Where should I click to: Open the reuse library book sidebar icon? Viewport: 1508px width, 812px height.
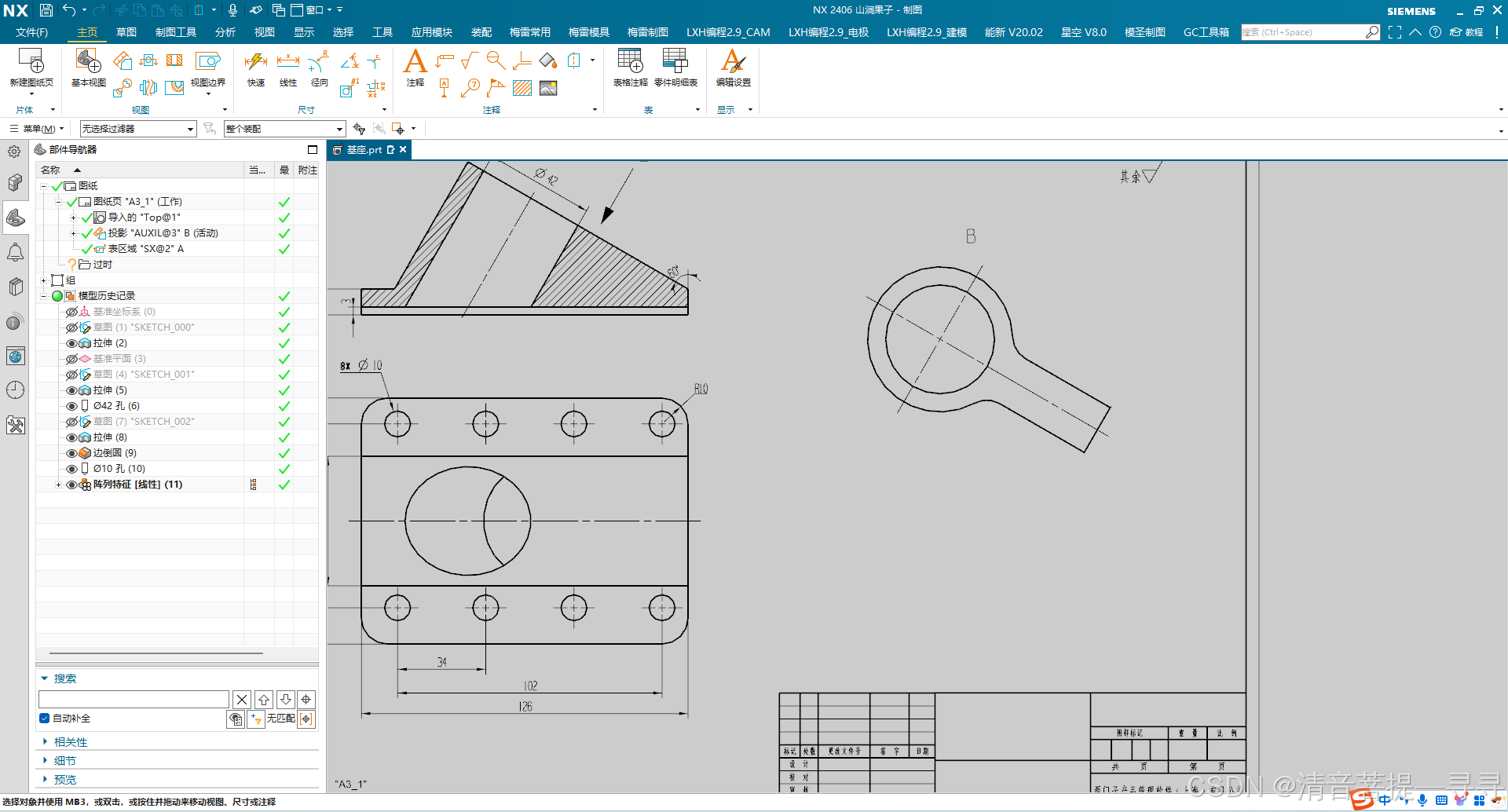tap(16, 287)
